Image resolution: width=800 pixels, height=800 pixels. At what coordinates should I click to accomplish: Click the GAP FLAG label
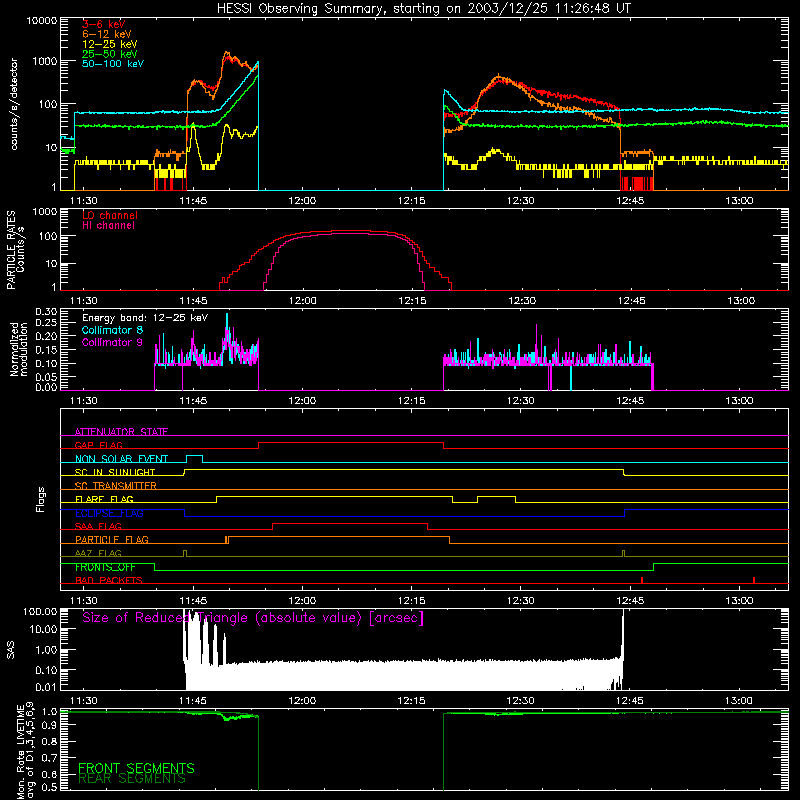[x=98, y=445]
